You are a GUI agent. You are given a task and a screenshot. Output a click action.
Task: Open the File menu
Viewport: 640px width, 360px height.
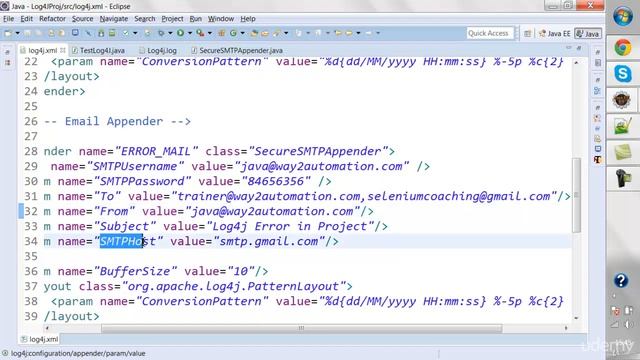click(x=8, y=19)
